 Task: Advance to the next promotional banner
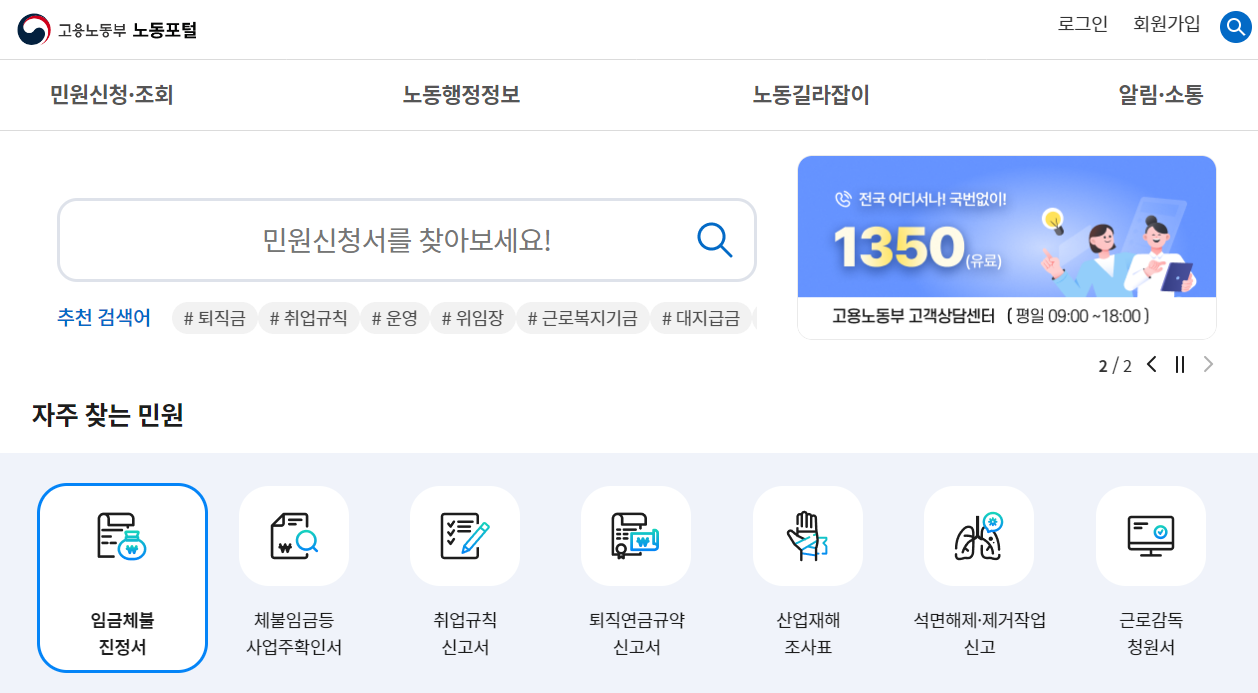pyautogui.click(x=1207, y=365)
